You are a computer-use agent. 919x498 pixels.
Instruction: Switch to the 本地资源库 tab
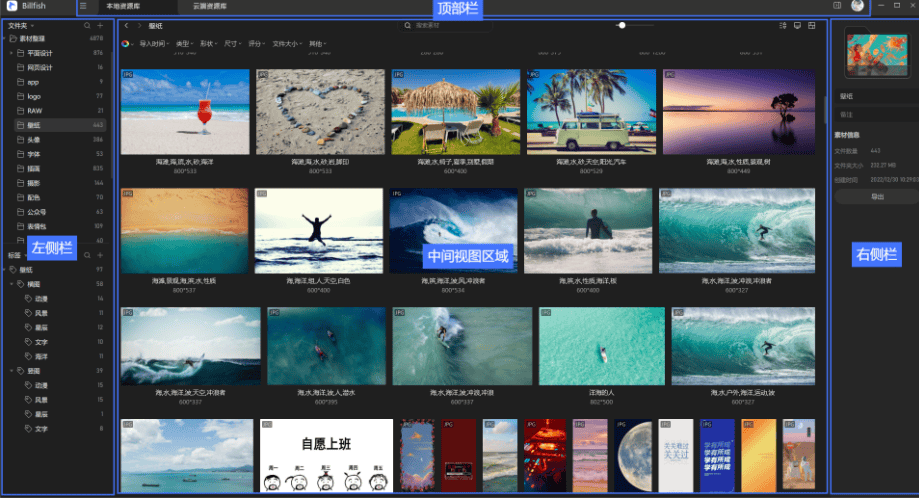click(x=124, y=6)
